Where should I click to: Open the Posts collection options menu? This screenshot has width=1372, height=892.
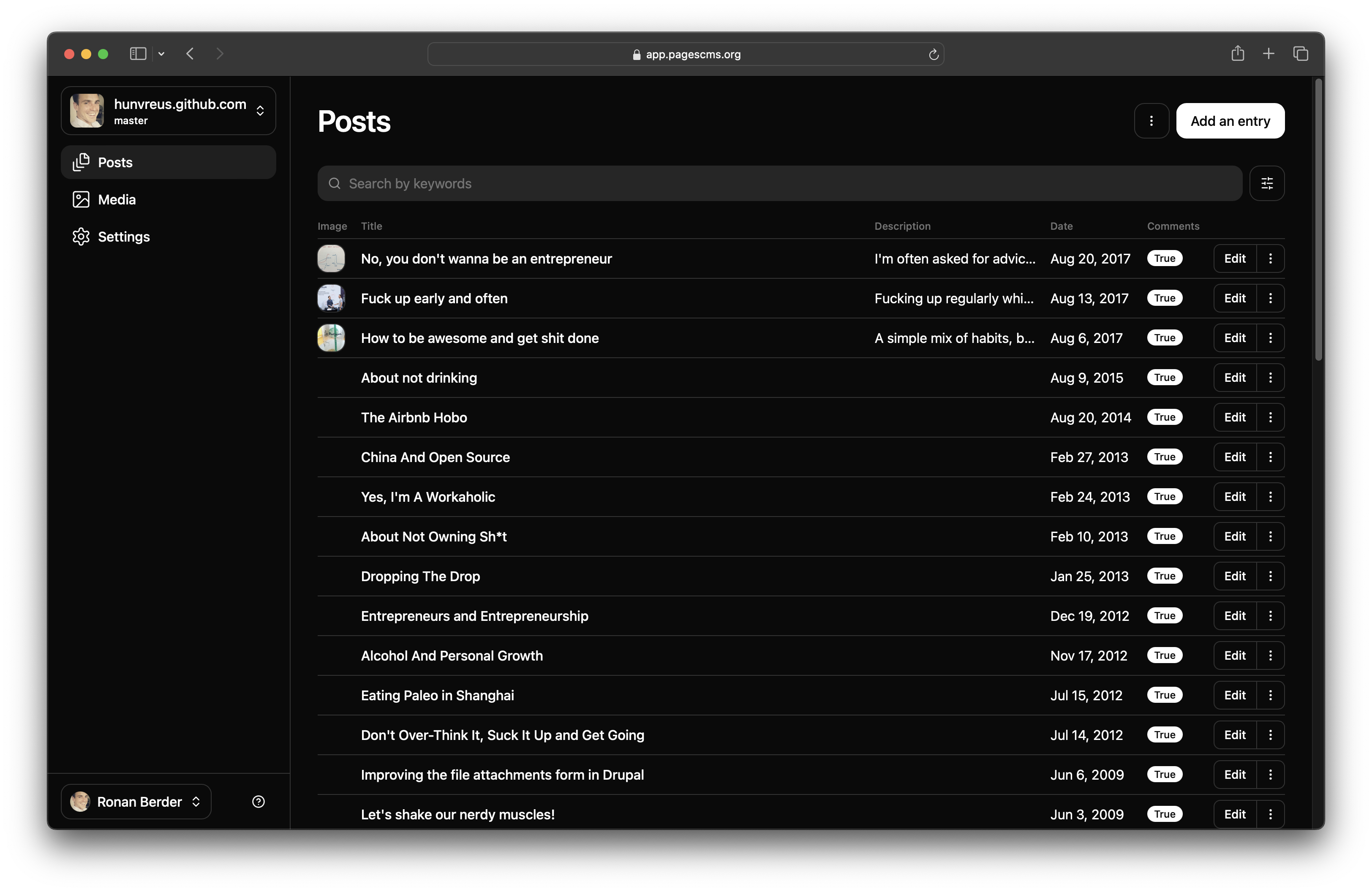1151,121
